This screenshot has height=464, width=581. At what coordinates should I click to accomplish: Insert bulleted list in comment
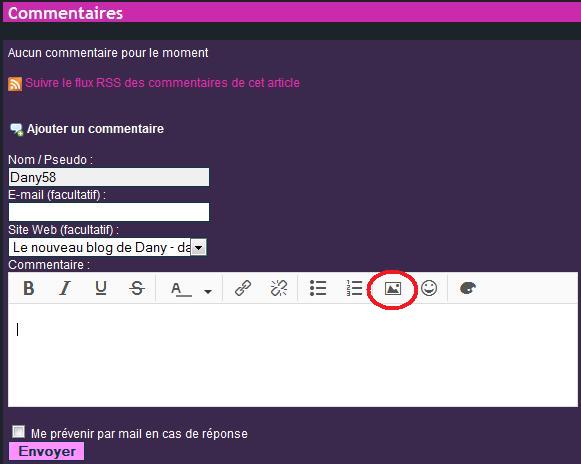pos(318,288)
